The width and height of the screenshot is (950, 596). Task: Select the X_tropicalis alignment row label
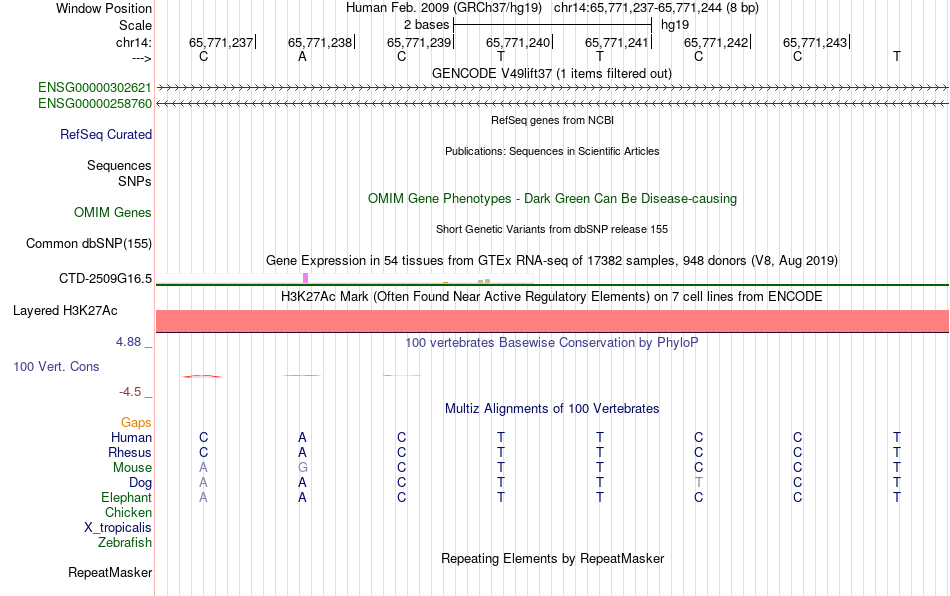pos(118,528)
